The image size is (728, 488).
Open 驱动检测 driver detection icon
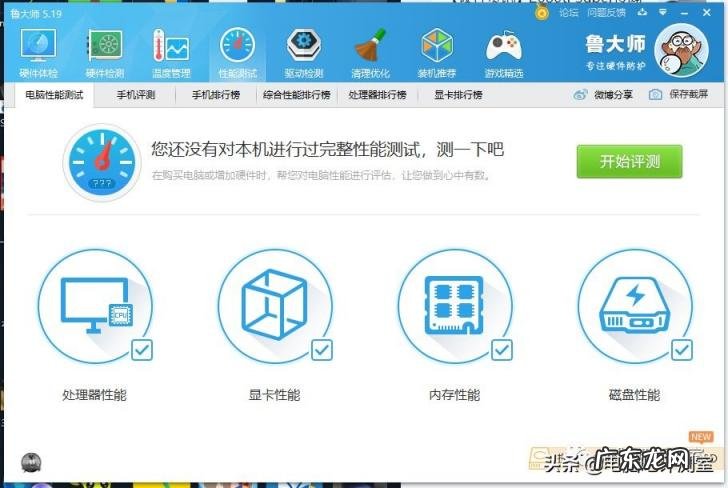tap(304, 46)
